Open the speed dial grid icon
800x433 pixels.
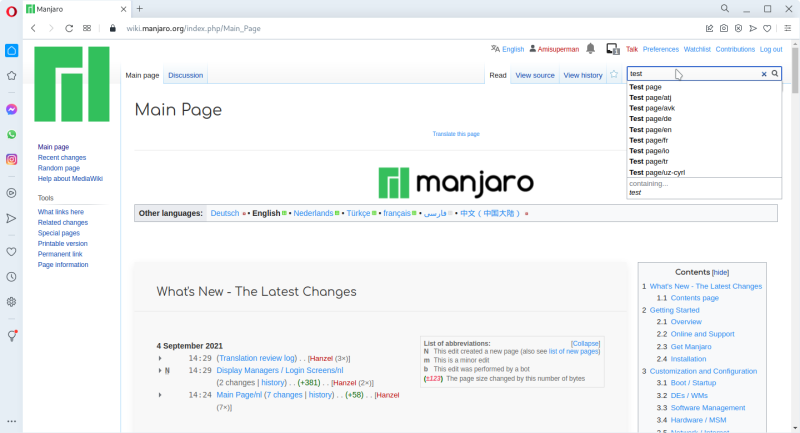click(x=87, y=28)
